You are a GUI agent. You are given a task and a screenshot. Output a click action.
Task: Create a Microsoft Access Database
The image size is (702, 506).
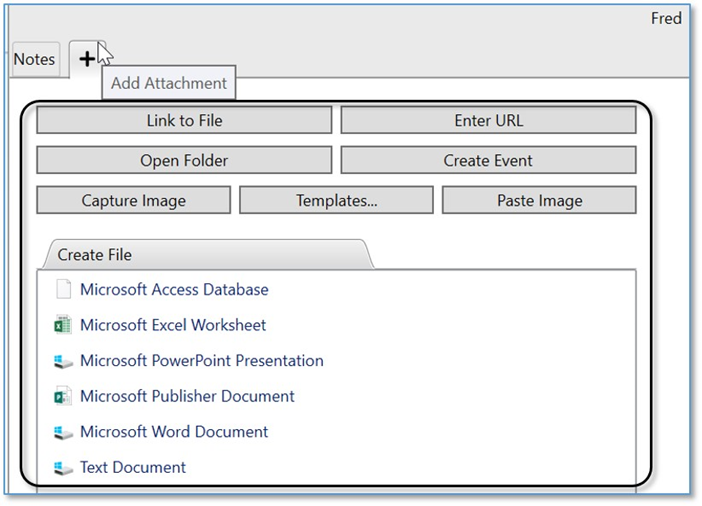pos(174,289)
